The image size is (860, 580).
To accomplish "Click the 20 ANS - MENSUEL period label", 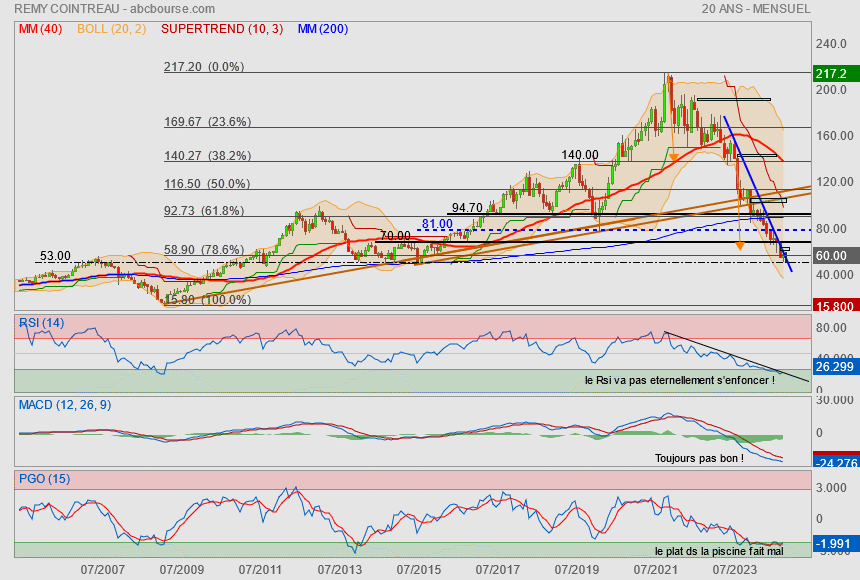I will (x=756, y=9).
